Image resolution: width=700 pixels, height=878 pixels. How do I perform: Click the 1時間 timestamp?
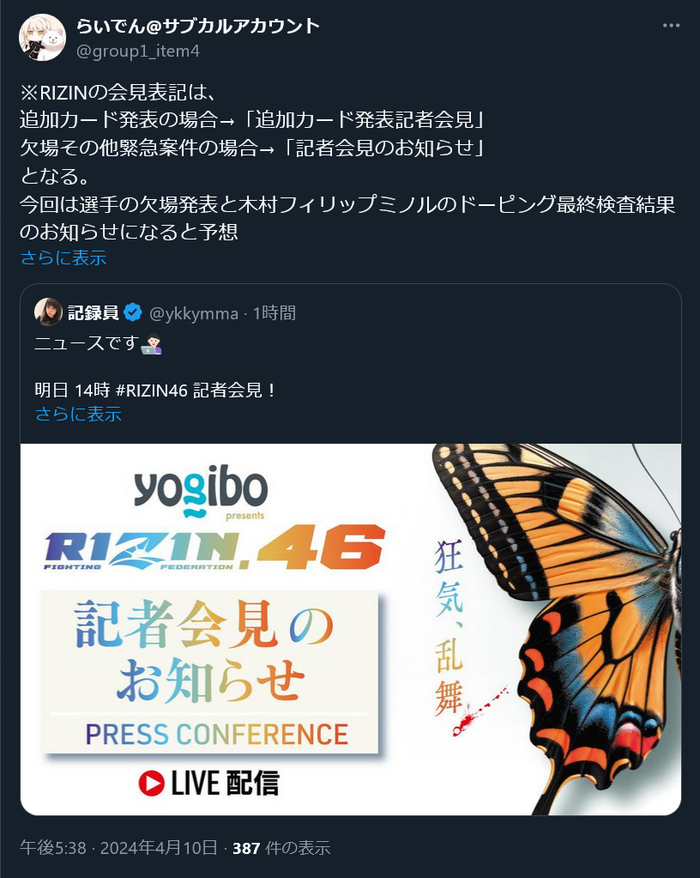pyautogui.click(x=274, y=313)
